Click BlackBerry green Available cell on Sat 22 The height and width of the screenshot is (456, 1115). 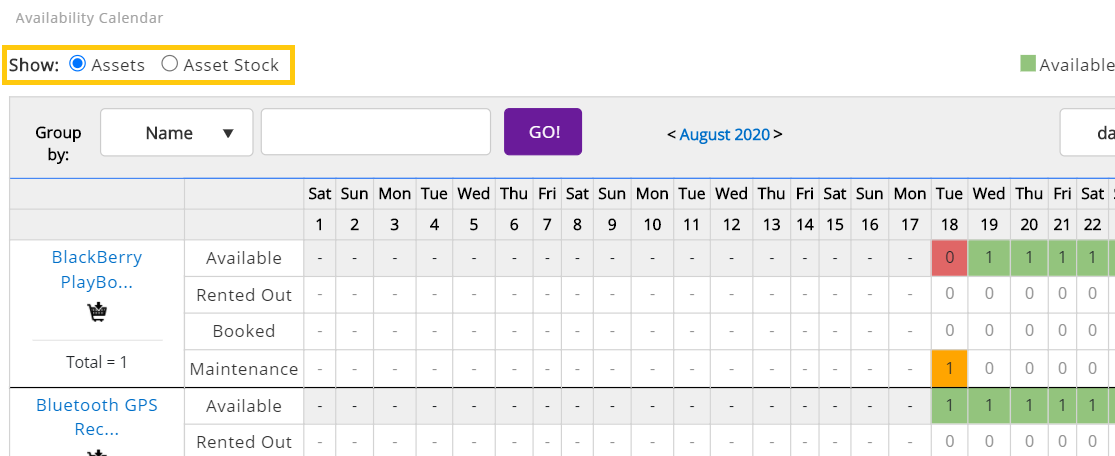point(1092,258)
